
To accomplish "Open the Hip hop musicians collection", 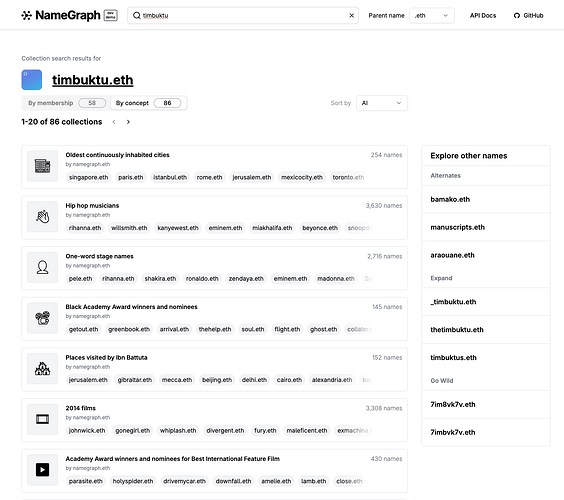I will pyautogui.click(x=92, y=206).
